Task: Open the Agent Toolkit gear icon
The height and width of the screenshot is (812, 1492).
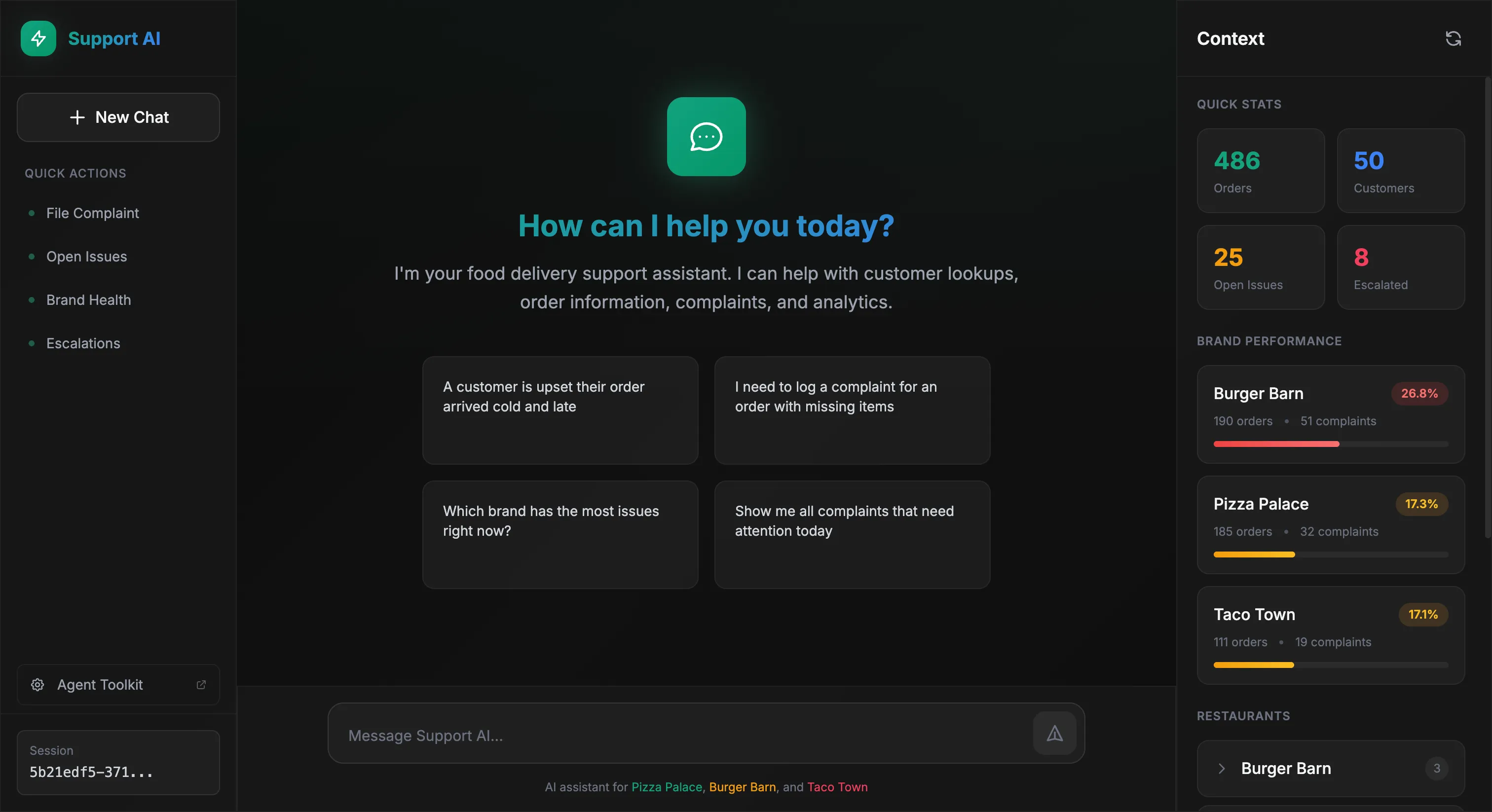Action: pyautogui.click(x=37, y=685)
